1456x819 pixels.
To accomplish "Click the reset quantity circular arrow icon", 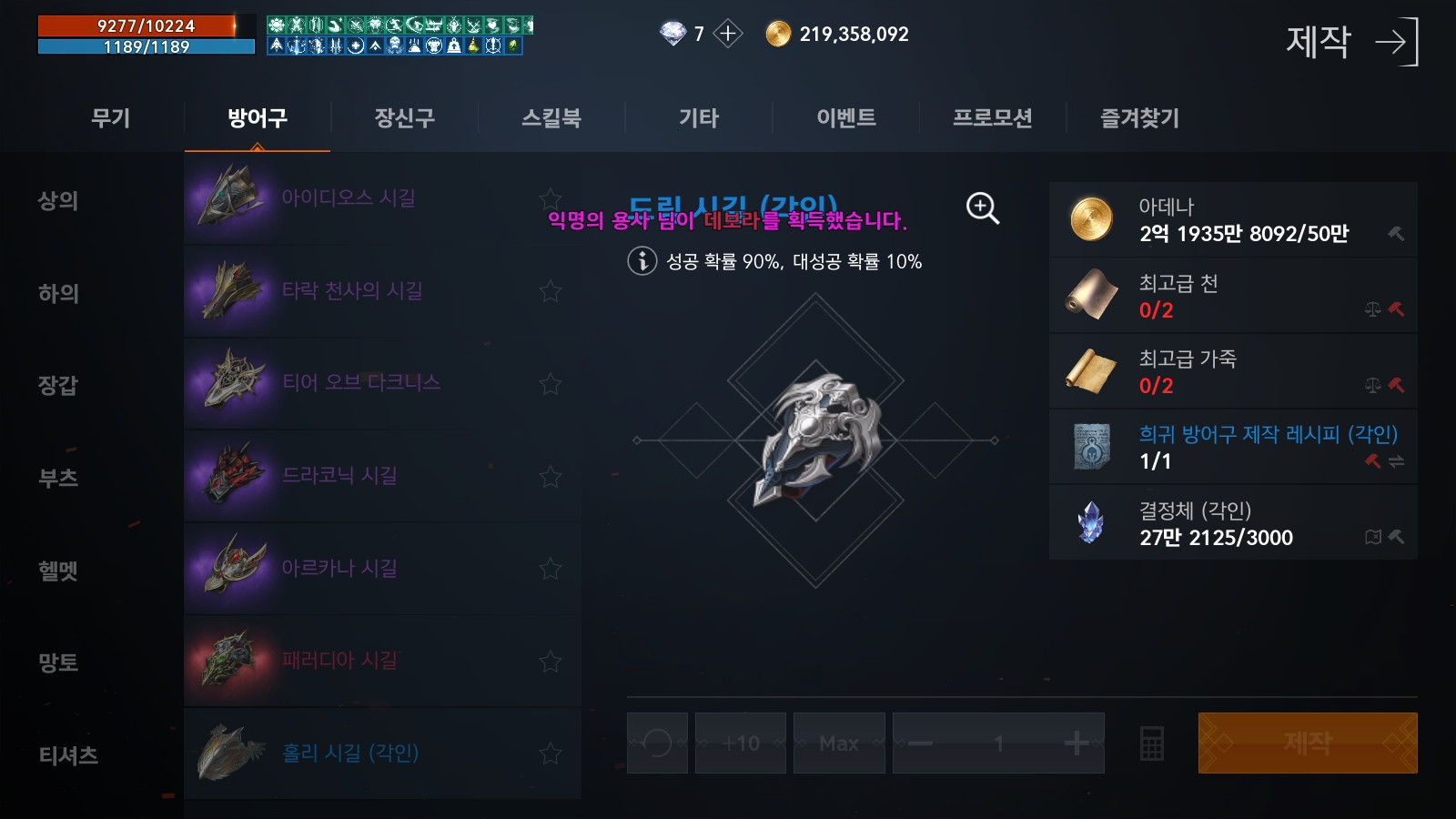I will tap(657, 743).
